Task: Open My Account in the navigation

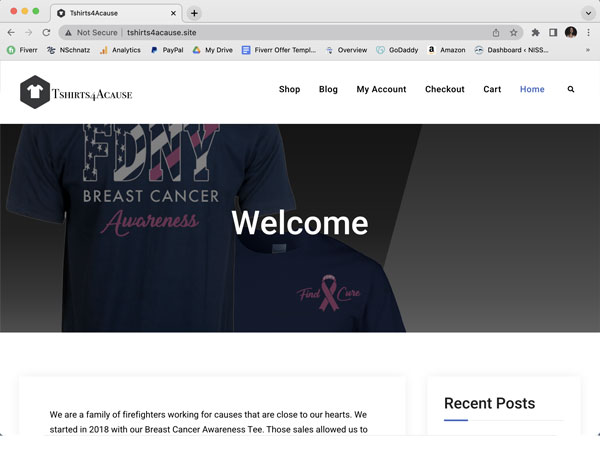Action: point(381,89)
